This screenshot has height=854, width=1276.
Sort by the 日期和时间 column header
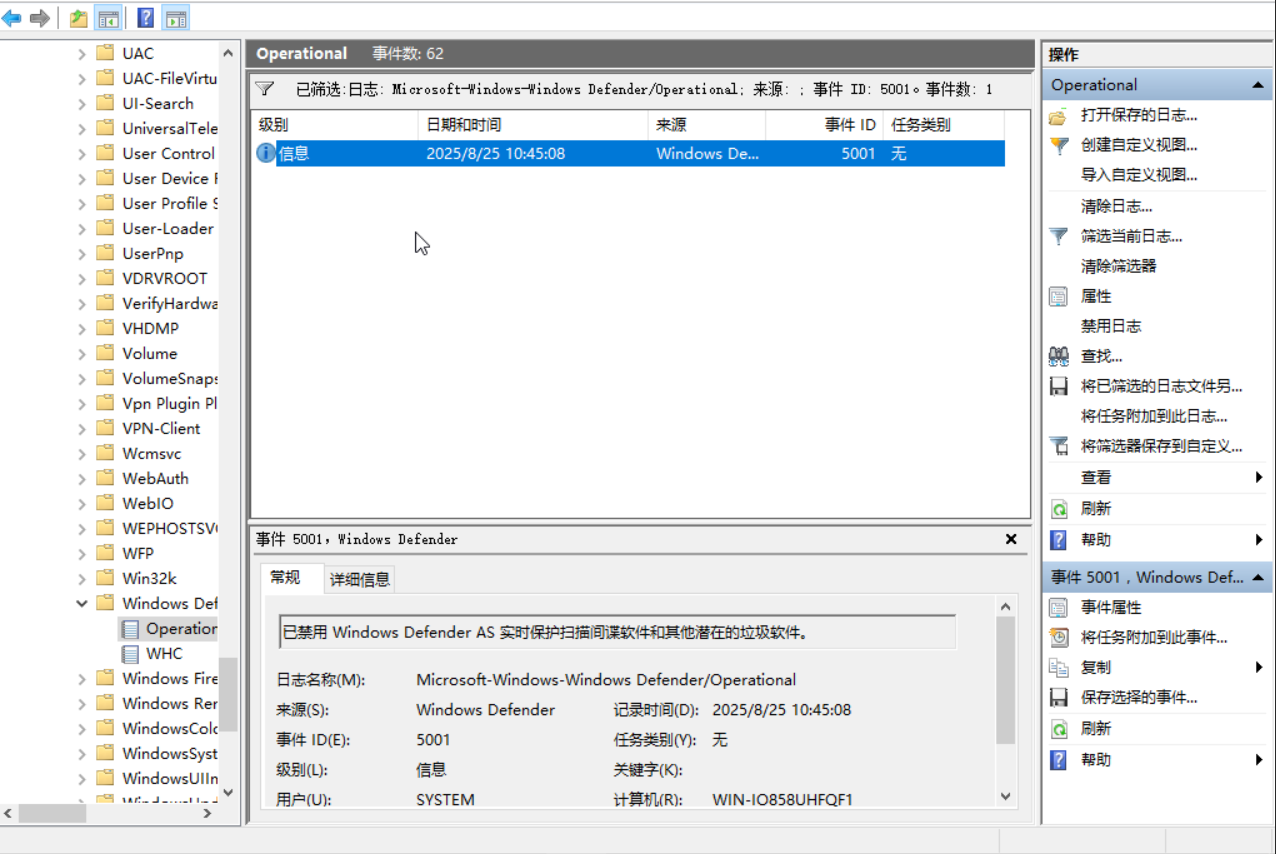pyautogui.click(x=533, y=125)
